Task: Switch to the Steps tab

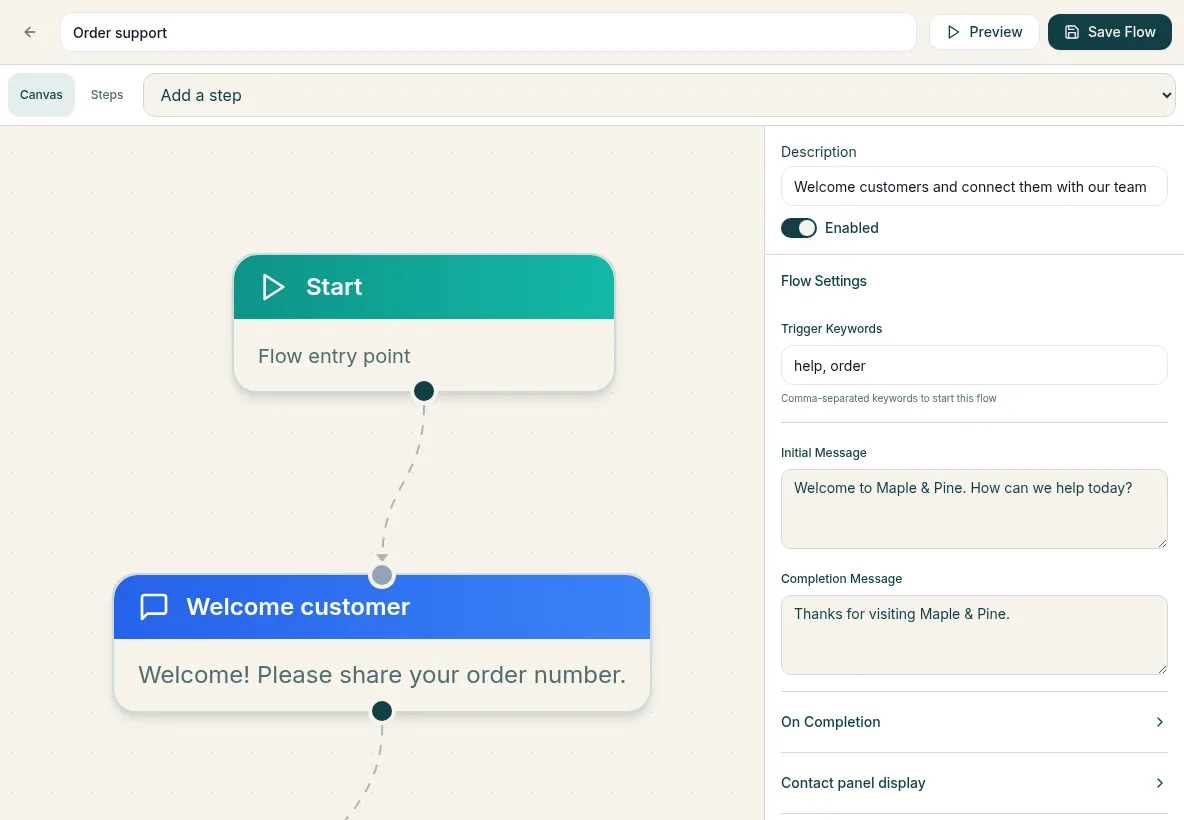Action: [x=106, y=94]
